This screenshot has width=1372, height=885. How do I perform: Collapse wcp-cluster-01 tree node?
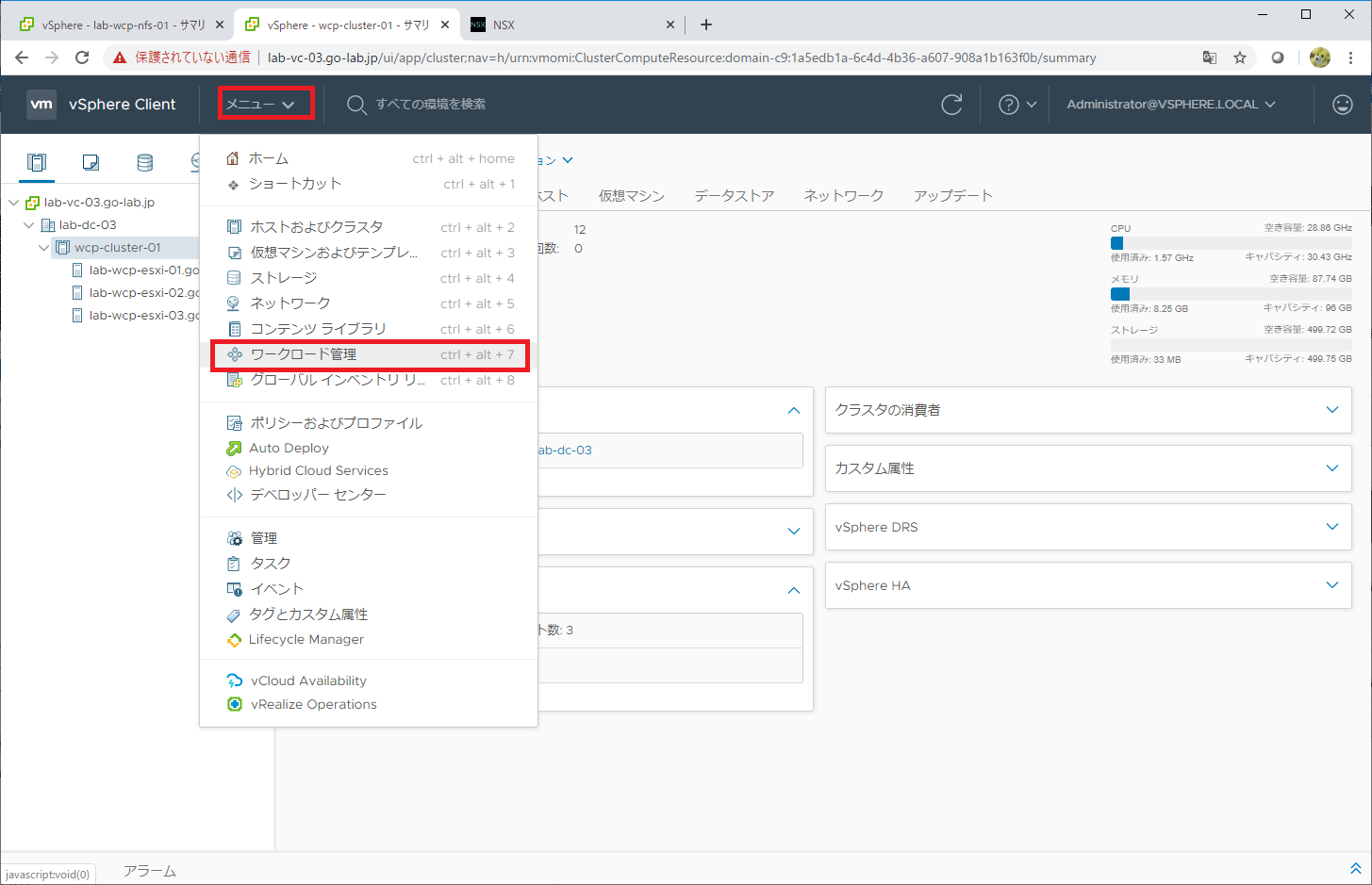pos(44,247)
